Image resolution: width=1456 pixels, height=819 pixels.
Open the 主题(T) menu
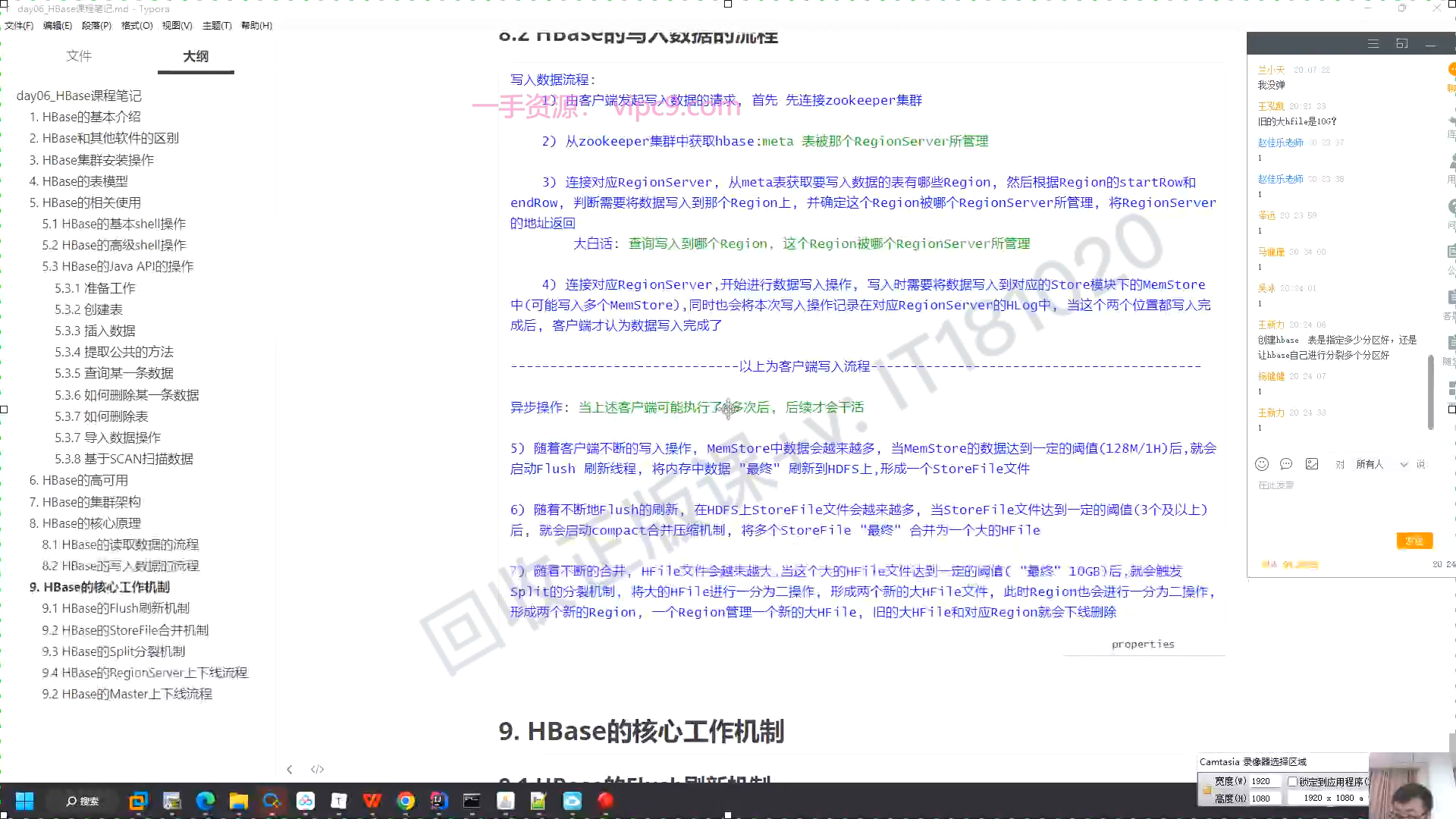(217, 25)
